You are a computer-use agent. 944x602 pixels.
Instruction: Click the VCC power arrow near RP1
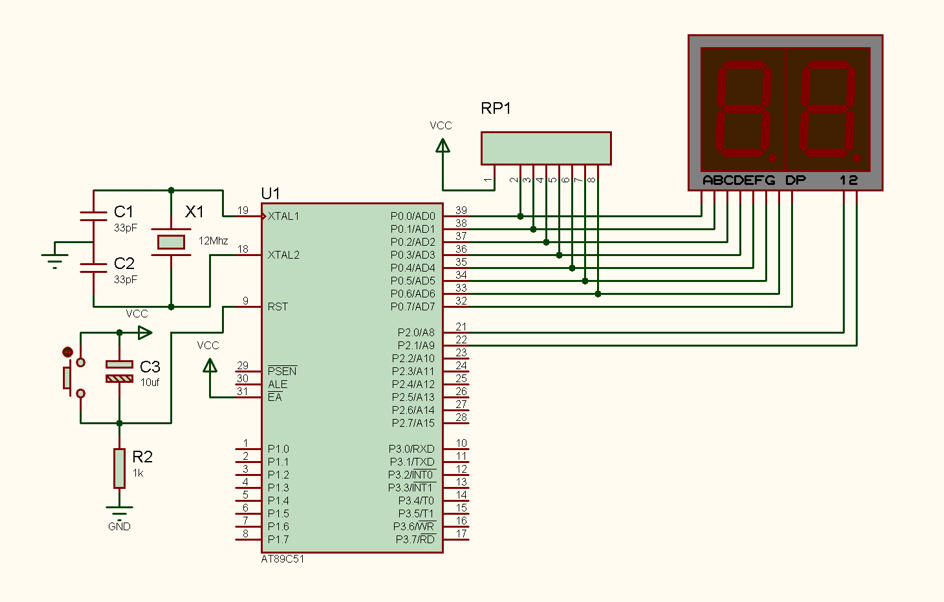tap(442, 146)
